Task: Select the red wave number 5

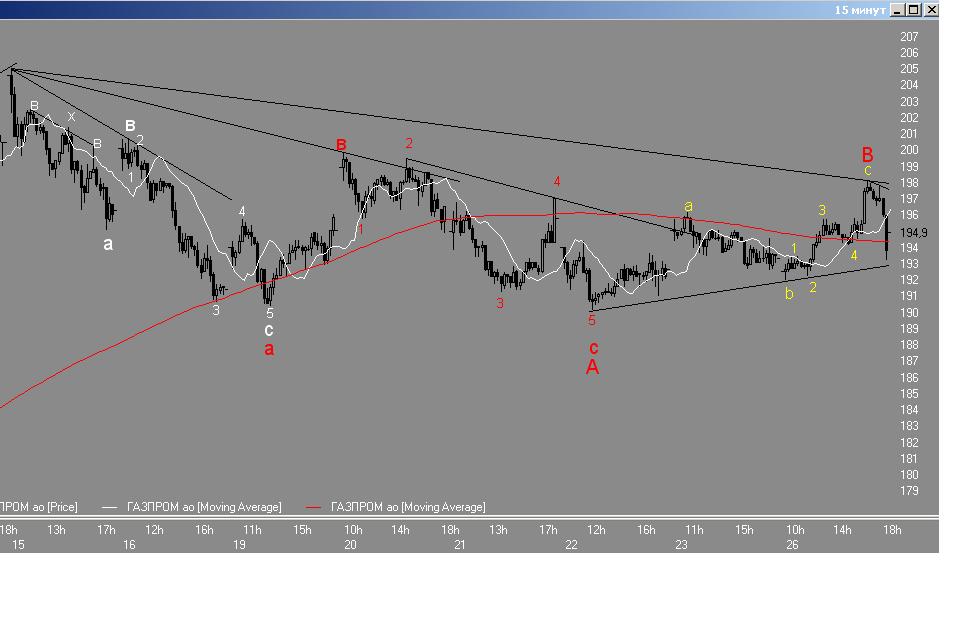Action: pyautogui.click(x=591, y=320)
